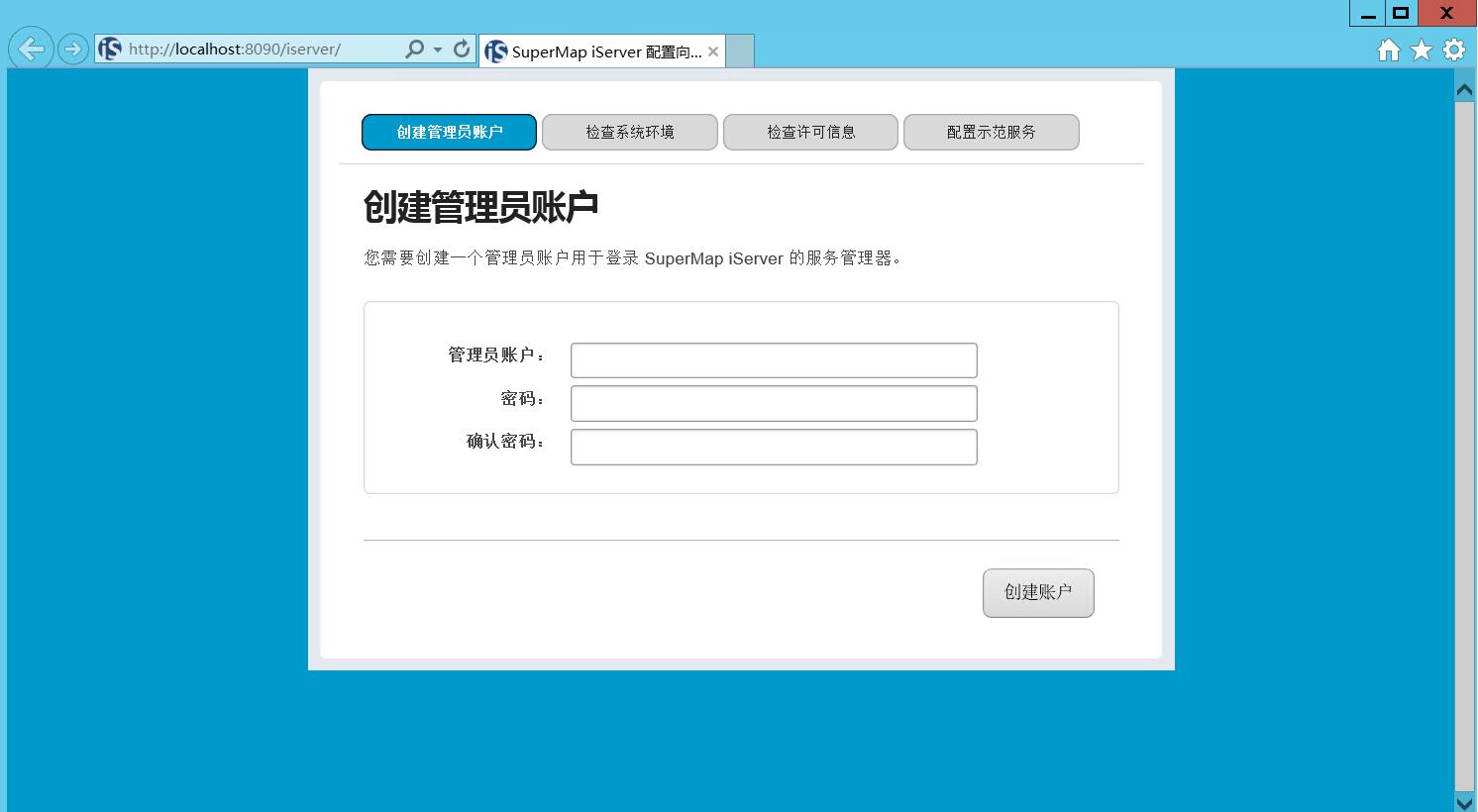The height and width of the screenshot is (812, 1478).
Task: Click the iServer favicon in address bar
Action: click(110, 49)
